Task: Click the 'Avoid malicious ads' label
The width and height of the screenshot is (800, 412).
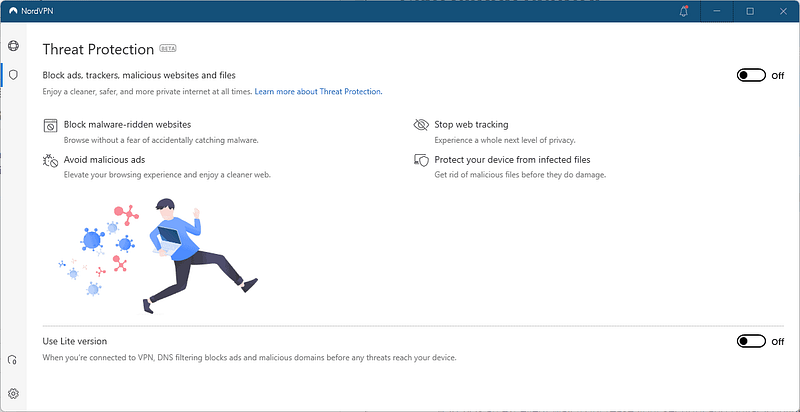Action: point(105,160)
